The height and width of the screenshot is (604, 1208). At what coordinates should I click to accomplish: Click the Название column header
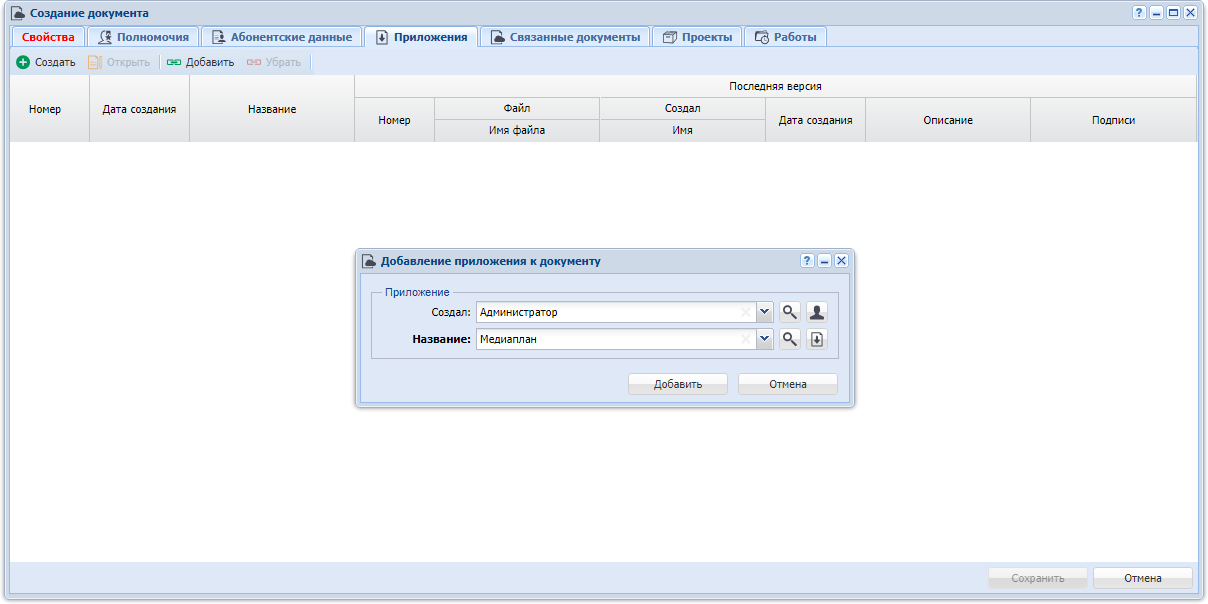tap(272, 109)
